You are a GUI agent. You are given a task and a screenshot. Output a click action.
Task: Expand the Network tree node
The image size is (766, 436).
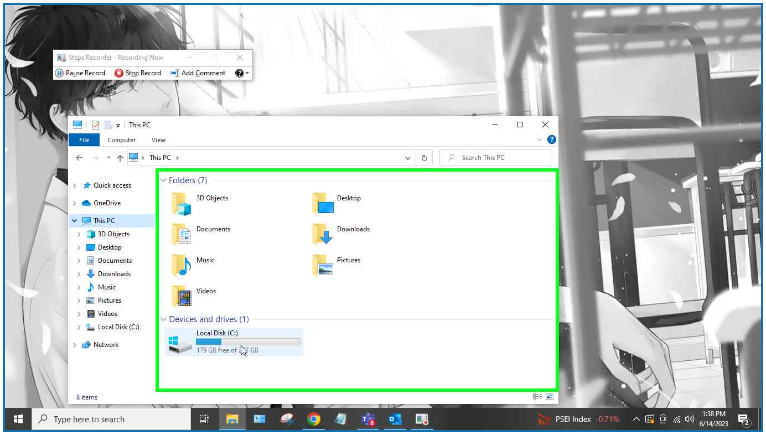75,345
